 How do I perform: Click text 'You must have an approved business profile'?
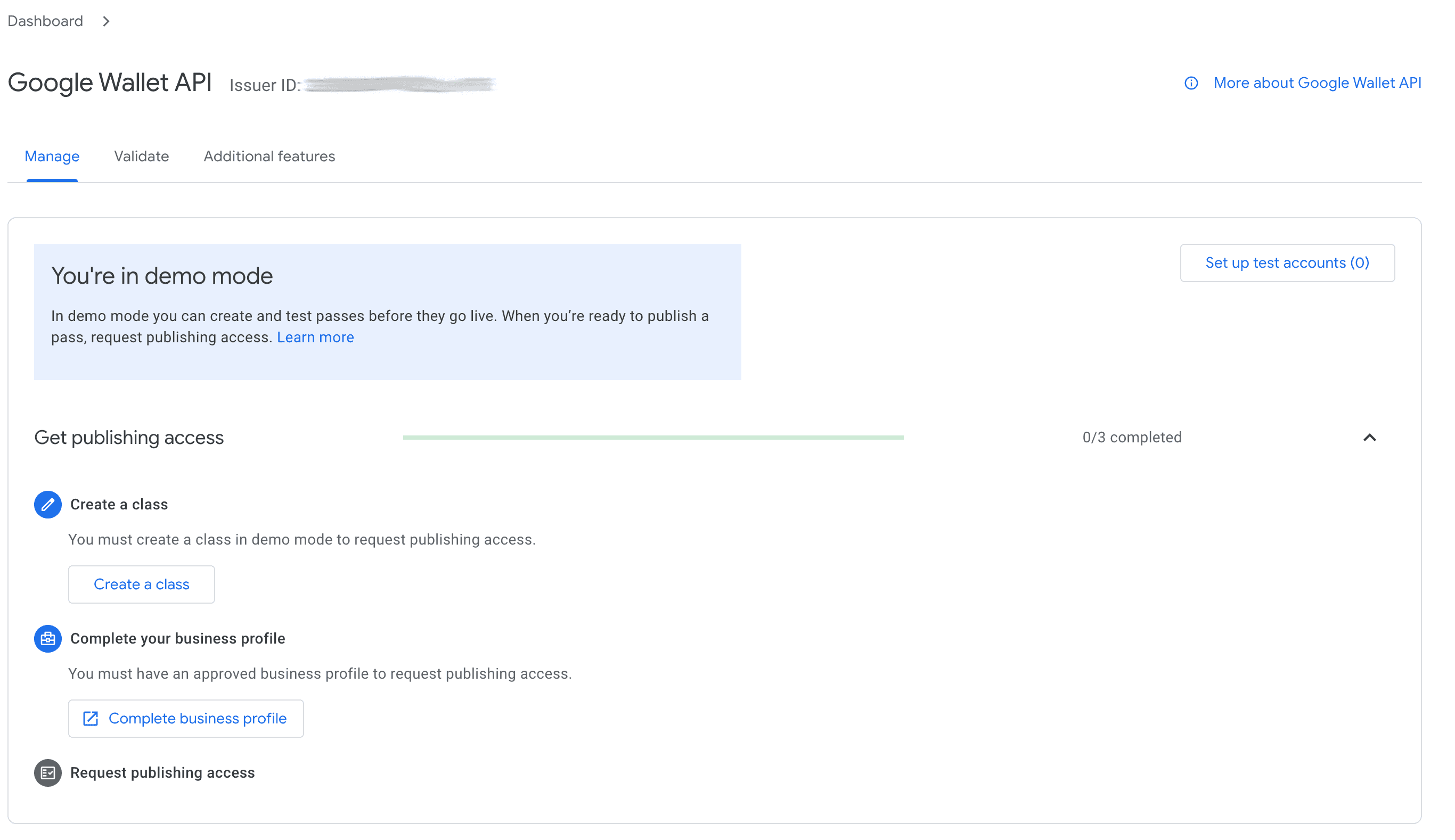click(218, 673)
